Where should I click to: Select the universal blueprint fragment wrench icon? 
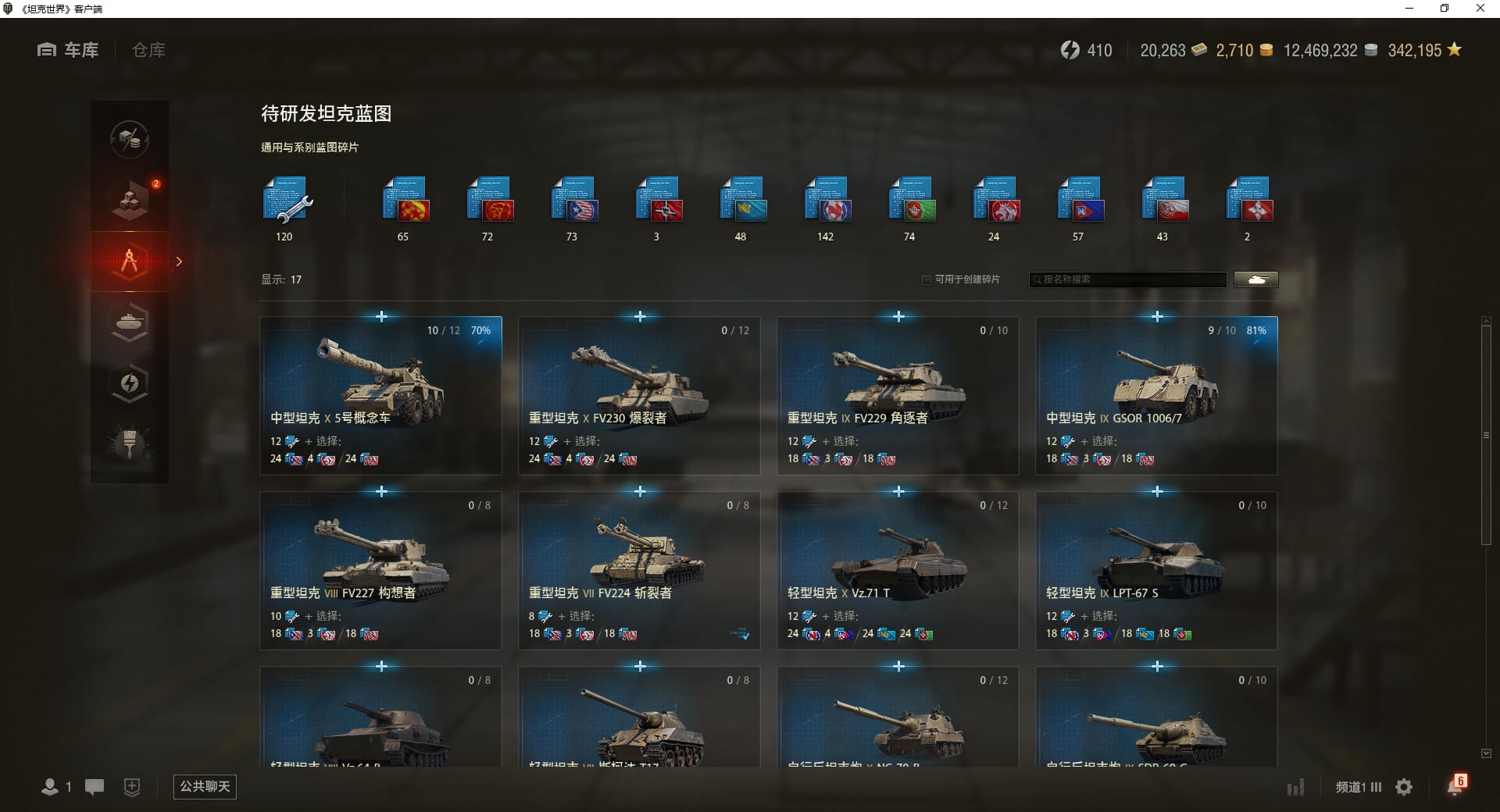(287, 200)
